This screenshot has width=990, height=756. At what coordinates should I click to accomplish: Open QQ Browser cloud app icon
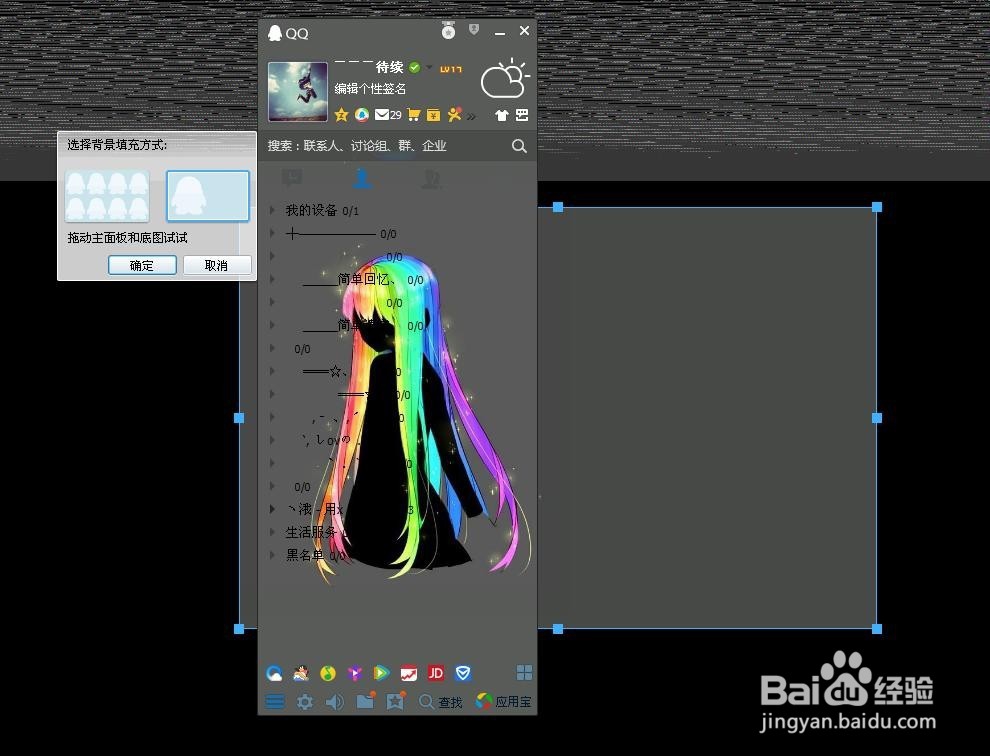[x=275, y=673]
